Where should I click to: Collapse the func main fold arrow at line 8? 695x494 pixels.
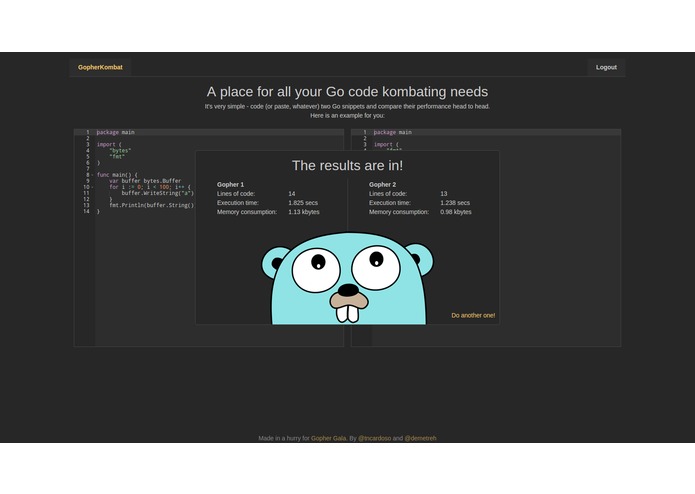pyautogui.click(x=92, y=175)
